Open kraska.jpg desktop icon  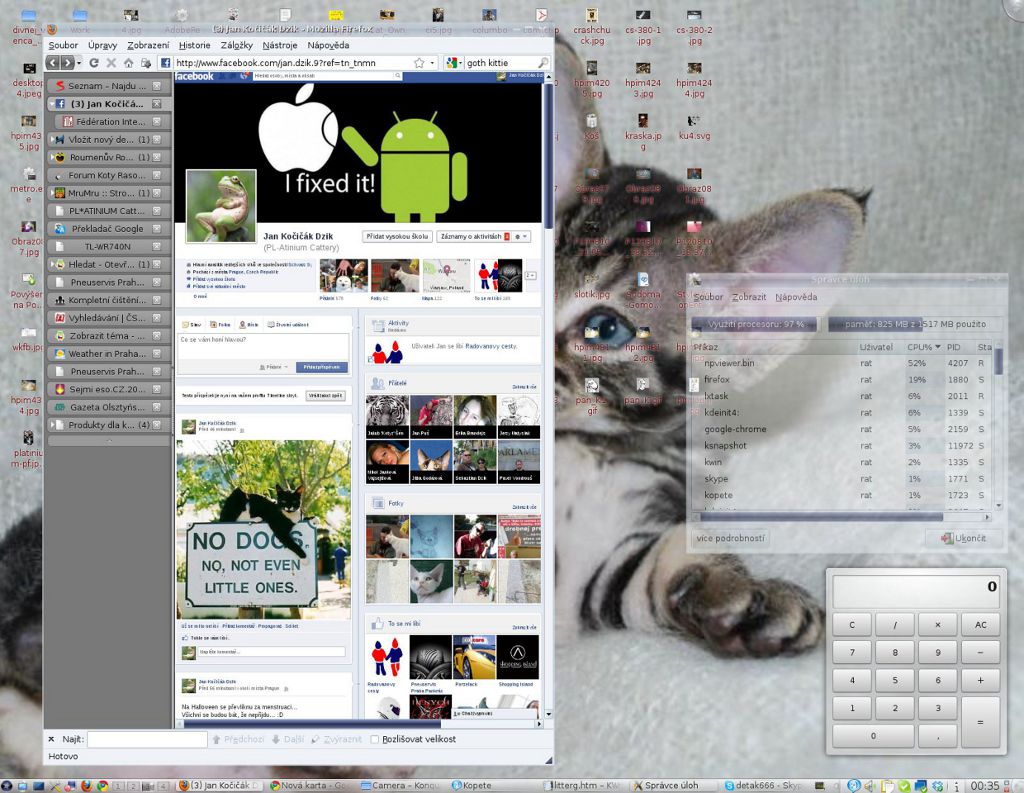[x=643, y=133]
